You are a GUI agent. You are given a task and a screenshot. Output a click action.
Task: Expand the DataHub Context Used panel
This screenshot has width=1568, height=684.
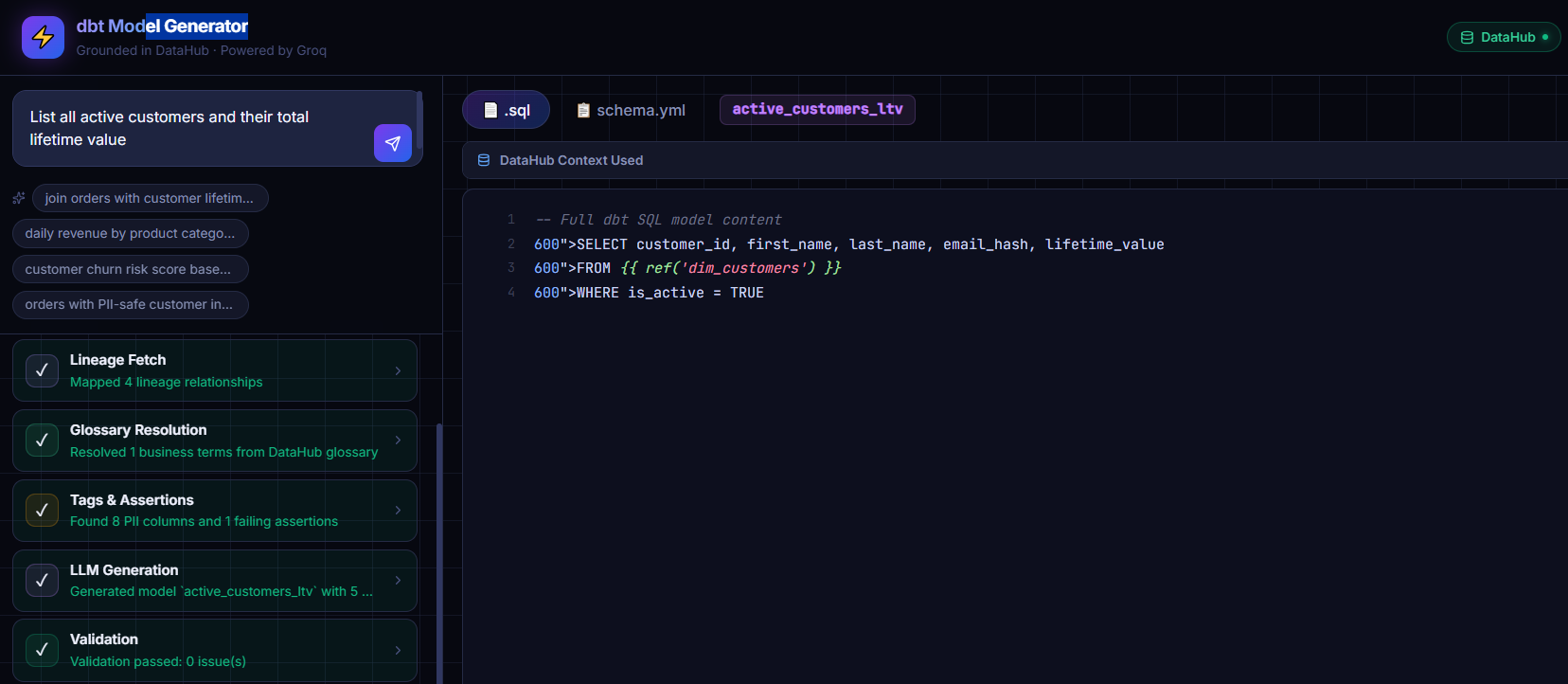point(1015,160)
